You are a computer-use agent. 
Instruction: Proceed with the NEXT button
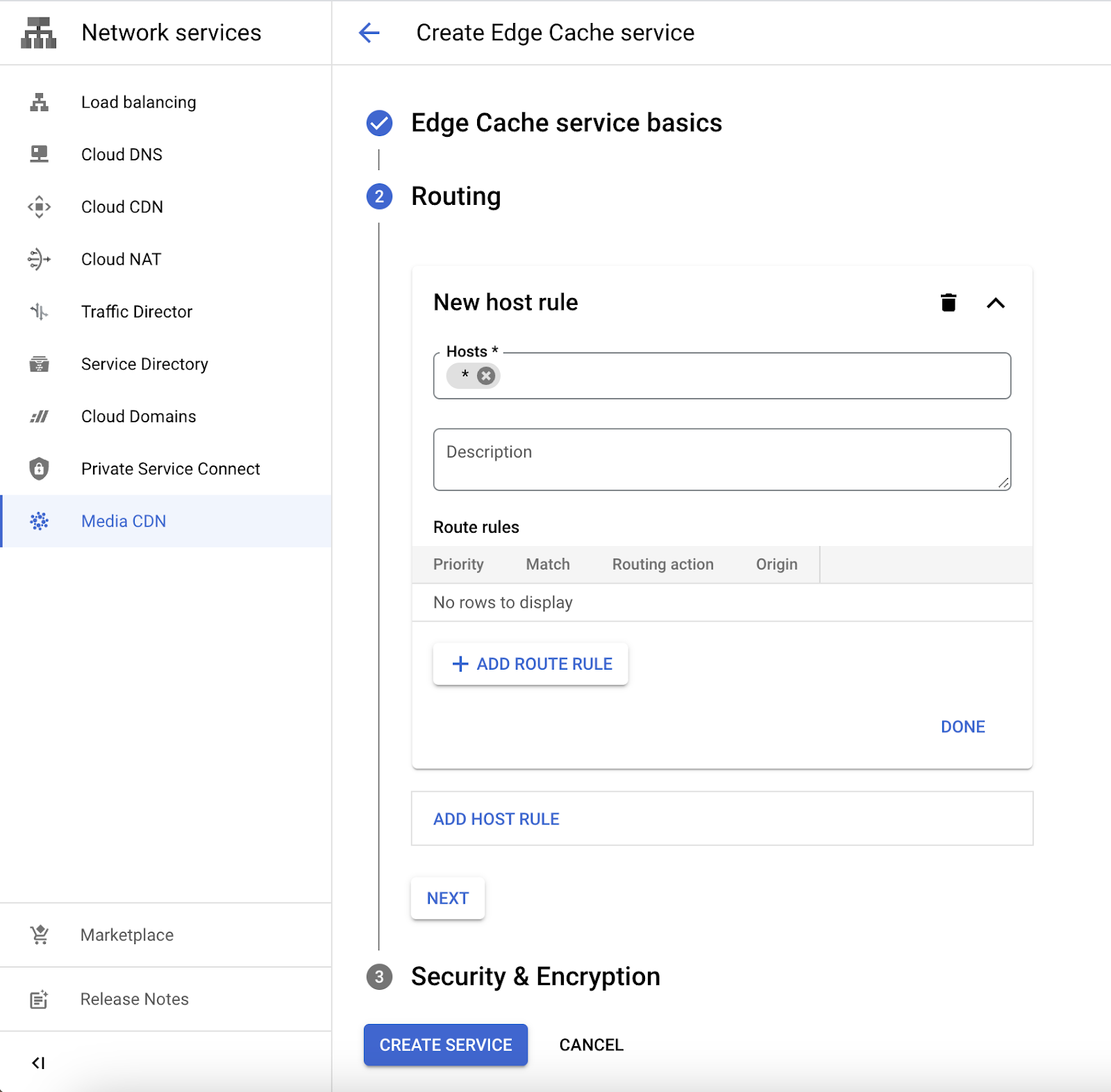[448, 898]
